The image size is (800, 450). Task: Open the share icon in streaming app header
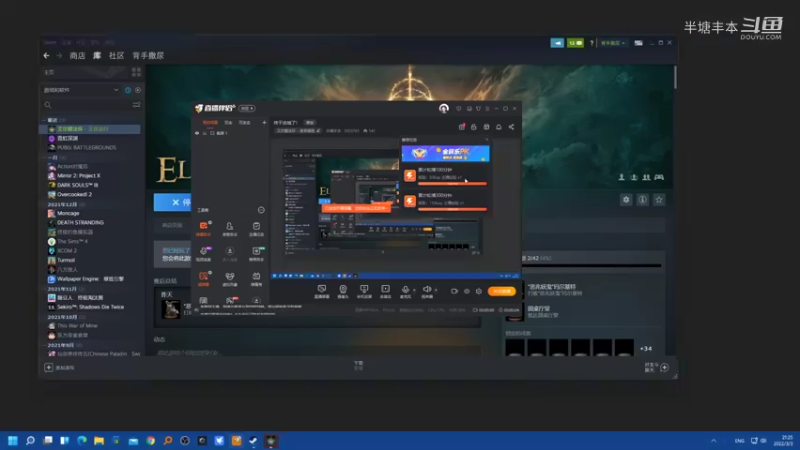tap(511, 127)
